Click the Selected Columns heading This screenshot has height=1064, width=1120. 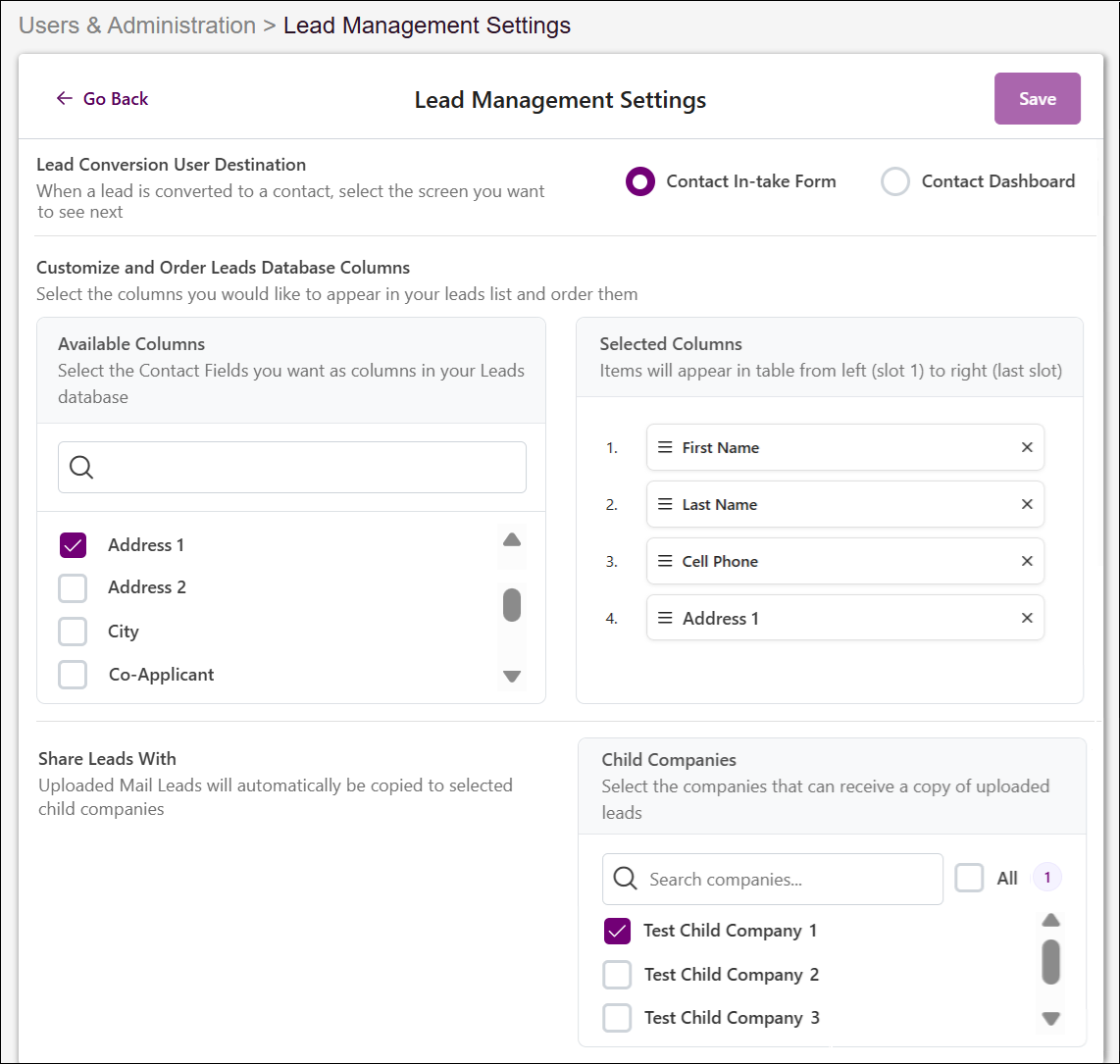(671, 343)
